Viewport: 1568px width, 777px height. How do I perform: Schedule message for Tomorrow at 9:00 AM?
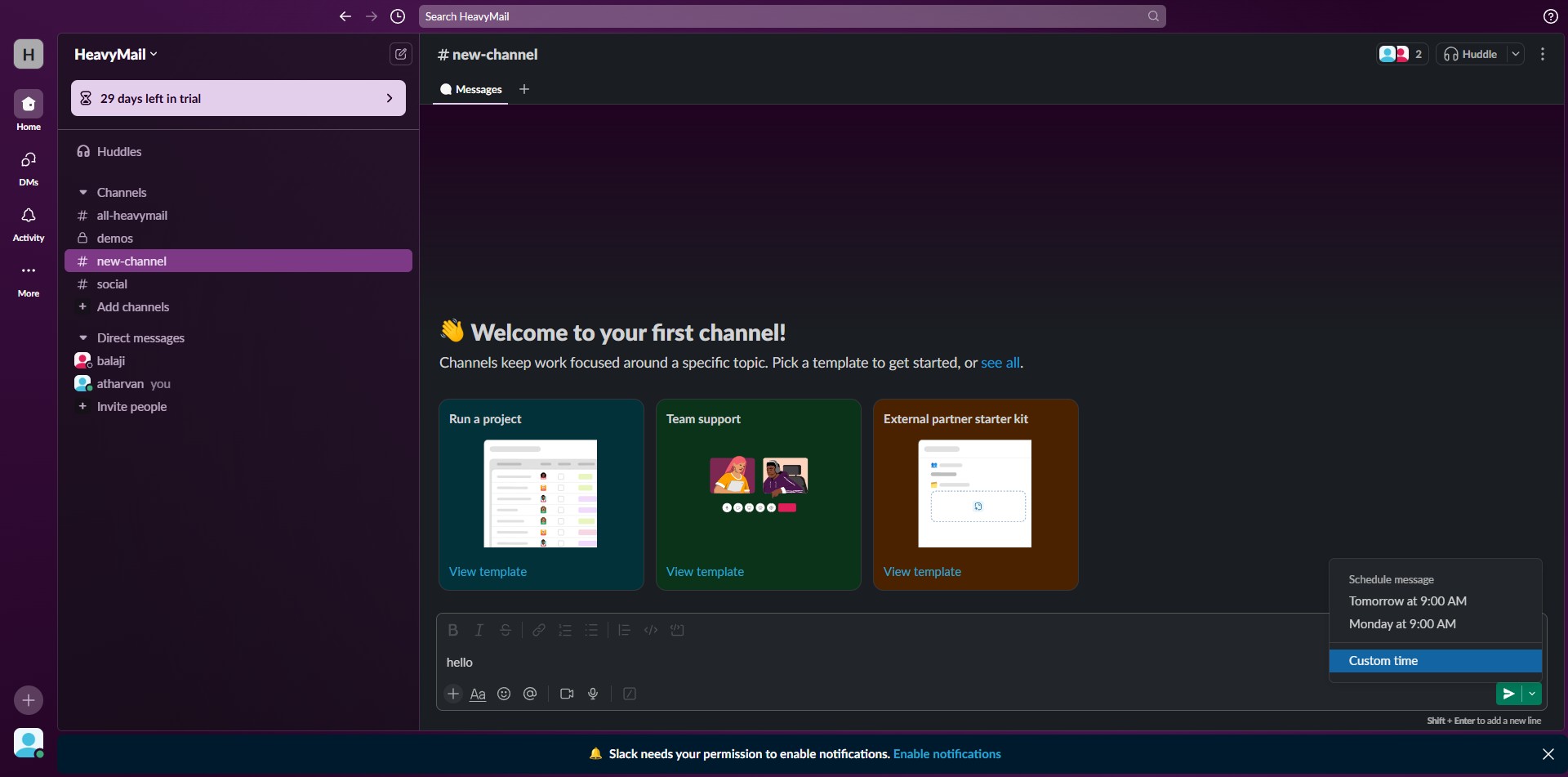click(x=1435, y=601)
